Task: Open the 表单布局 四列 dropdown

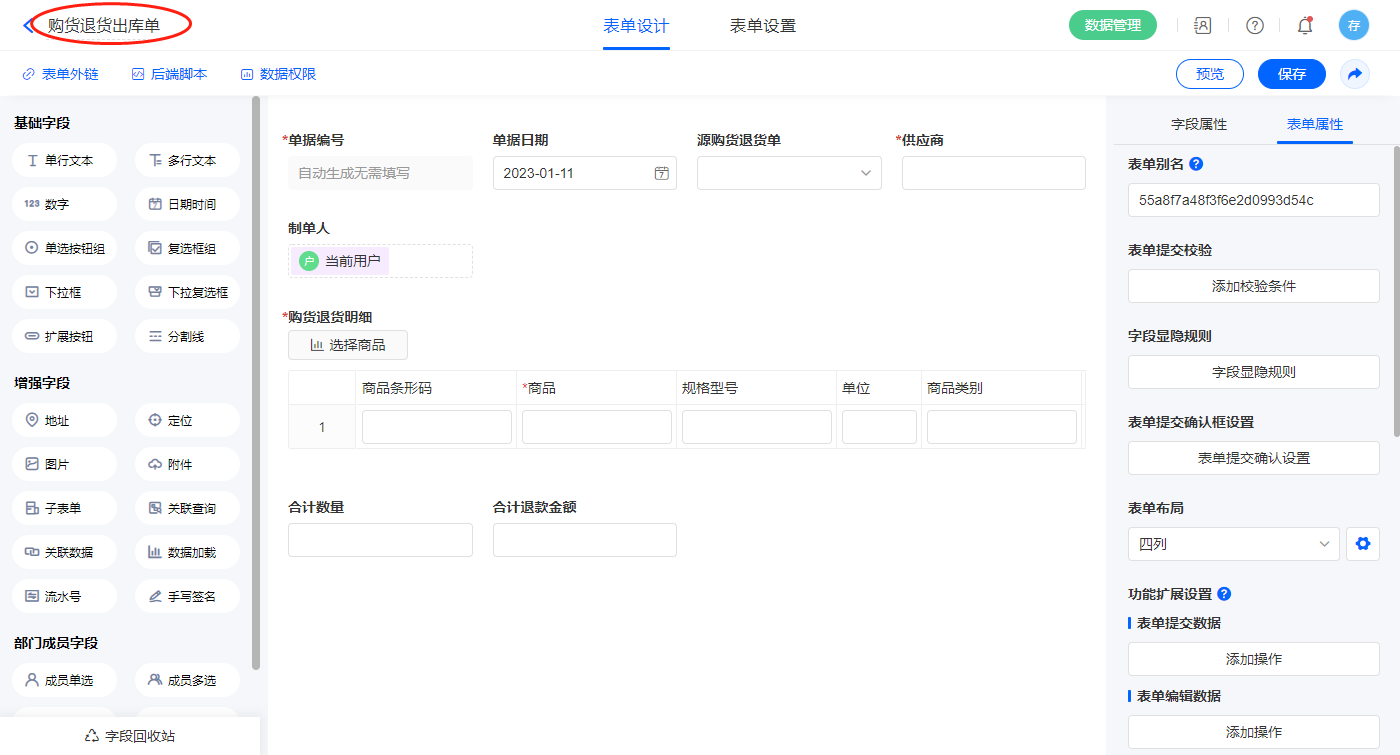Action: click(x=1233, y=544)
